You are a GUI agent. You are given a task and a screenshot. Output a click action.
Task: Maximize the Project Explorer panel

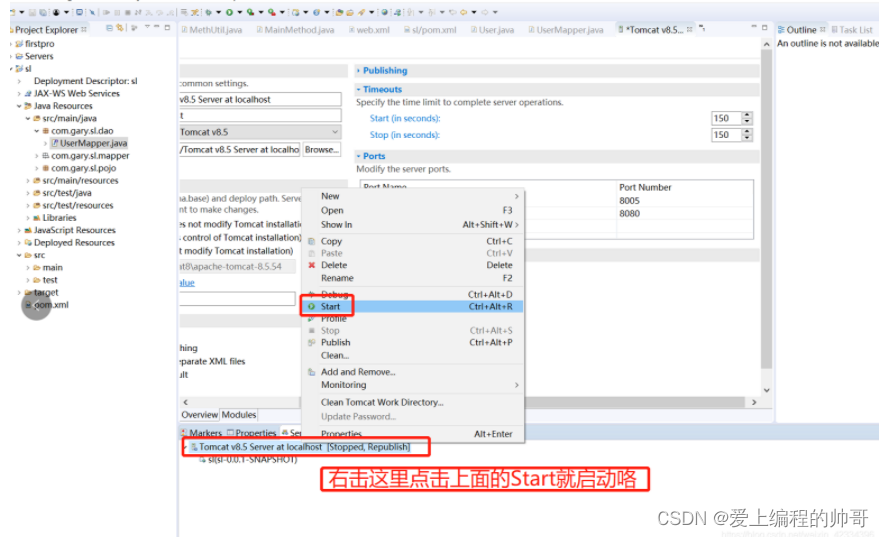point(167,27)
